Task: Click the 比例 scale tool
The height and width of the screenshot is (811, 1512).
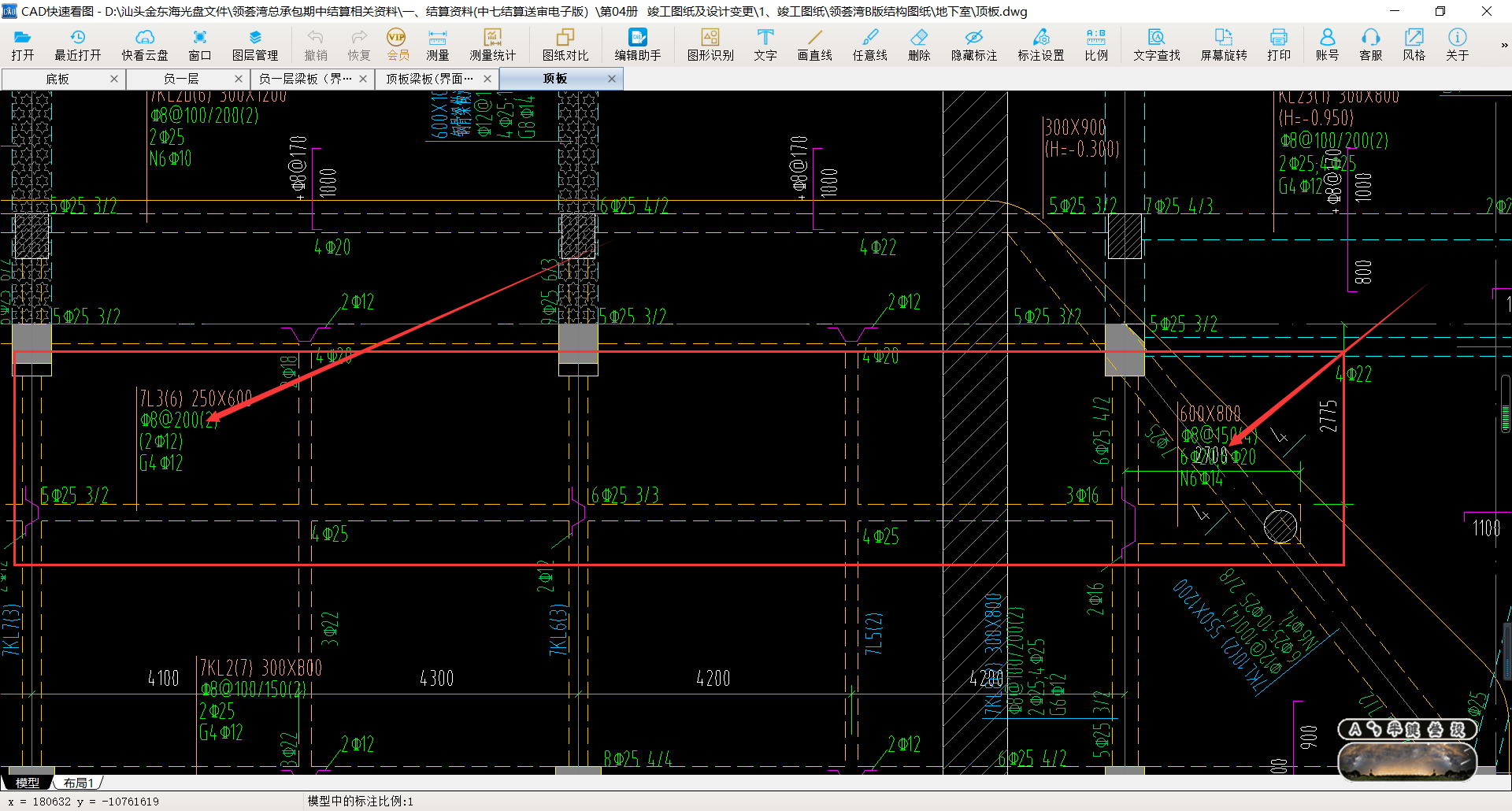Action: [x=1096, y=45]
